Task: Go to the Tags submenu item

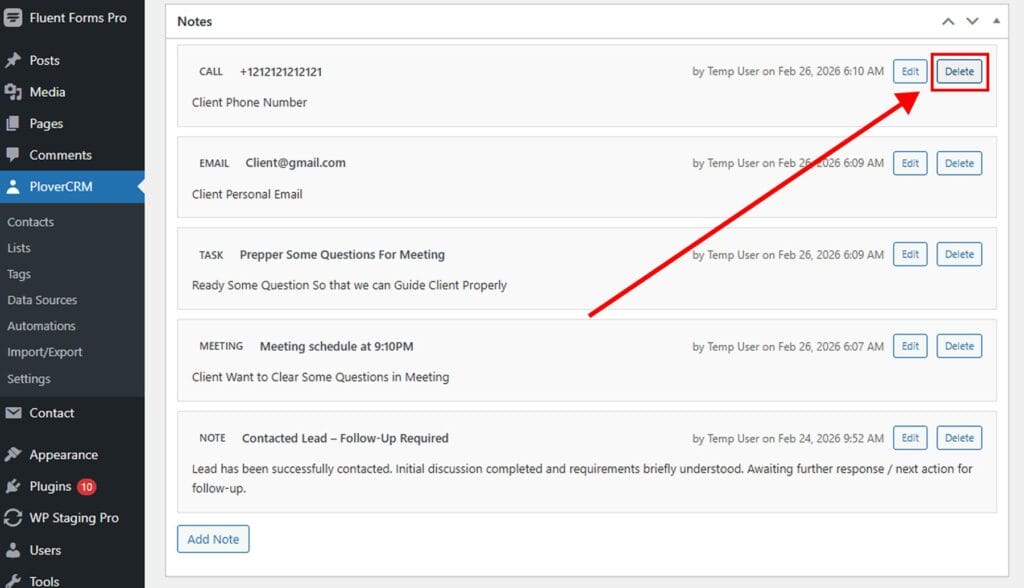Action: 19,274
